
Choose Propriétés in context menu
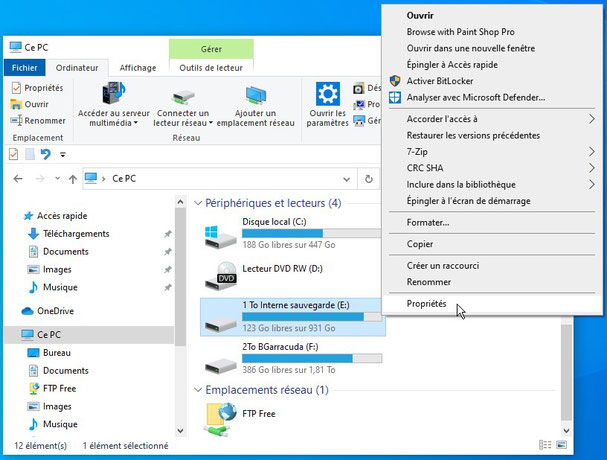tap(492, 304)
